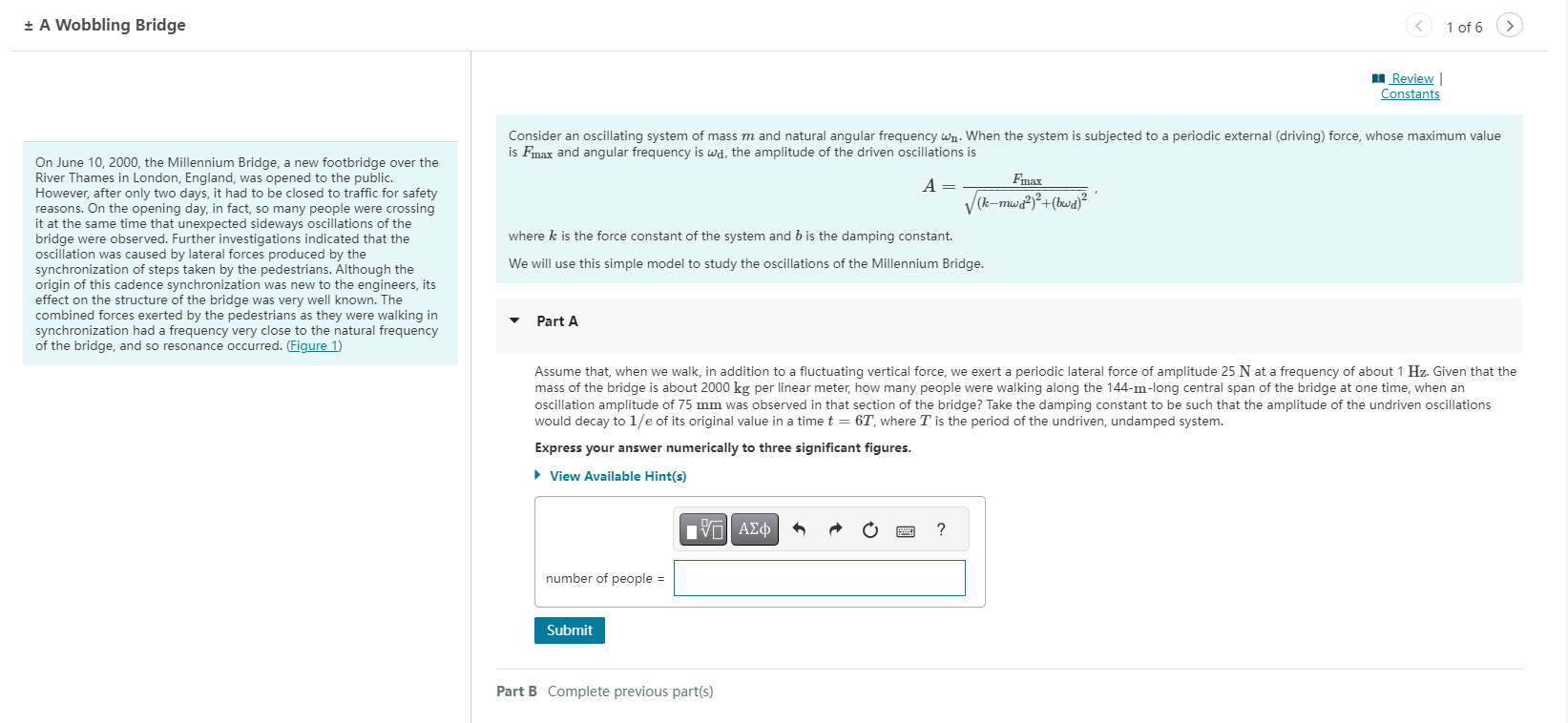Go to the previous item with the left arrow
The width and height of the screenshot is (1568, 723).
(1419, 26)
